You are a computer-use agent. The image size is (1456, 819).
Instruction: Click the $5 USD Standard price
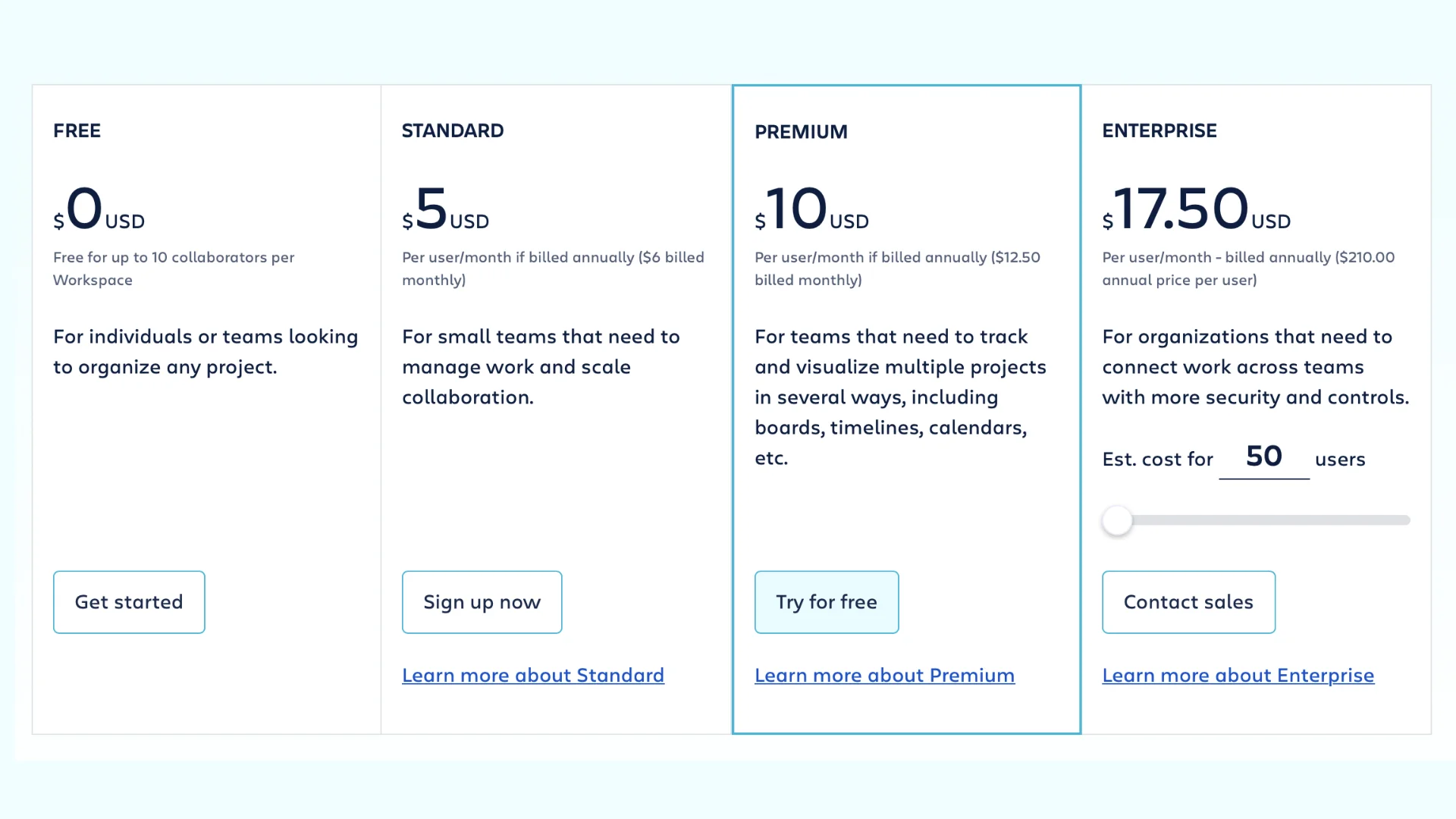pyautogui.click(x=445, y=209)
